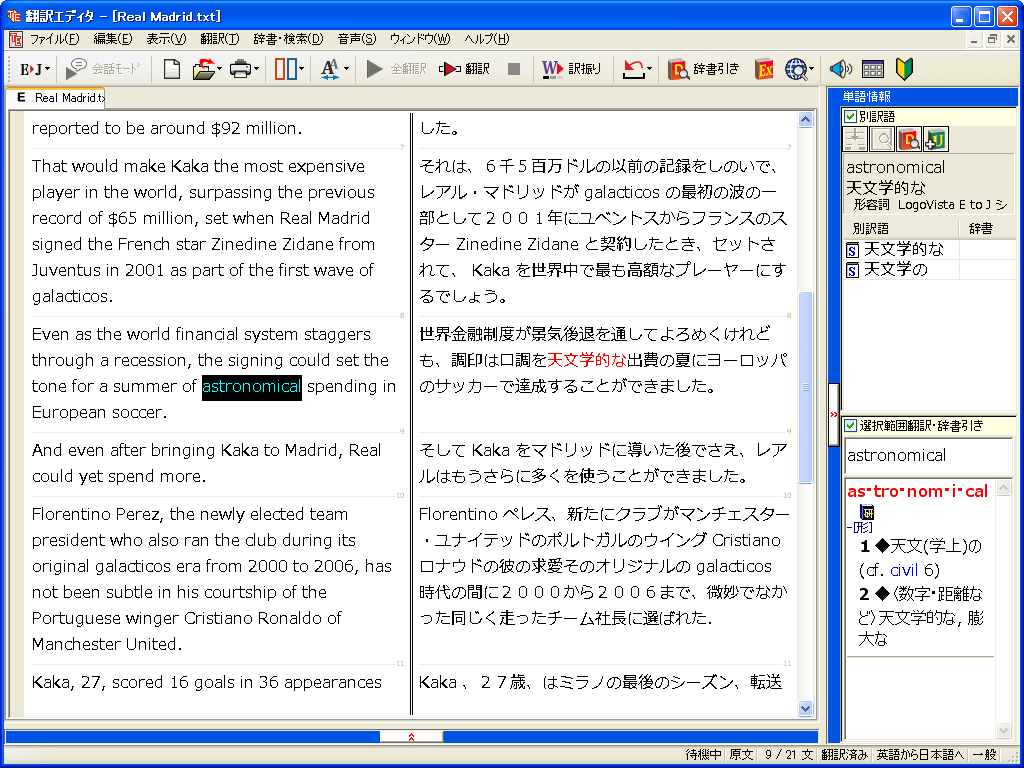The image size is (1024, 768).
Task: Click the red undo arrow icon
Action: click(632, 69)
